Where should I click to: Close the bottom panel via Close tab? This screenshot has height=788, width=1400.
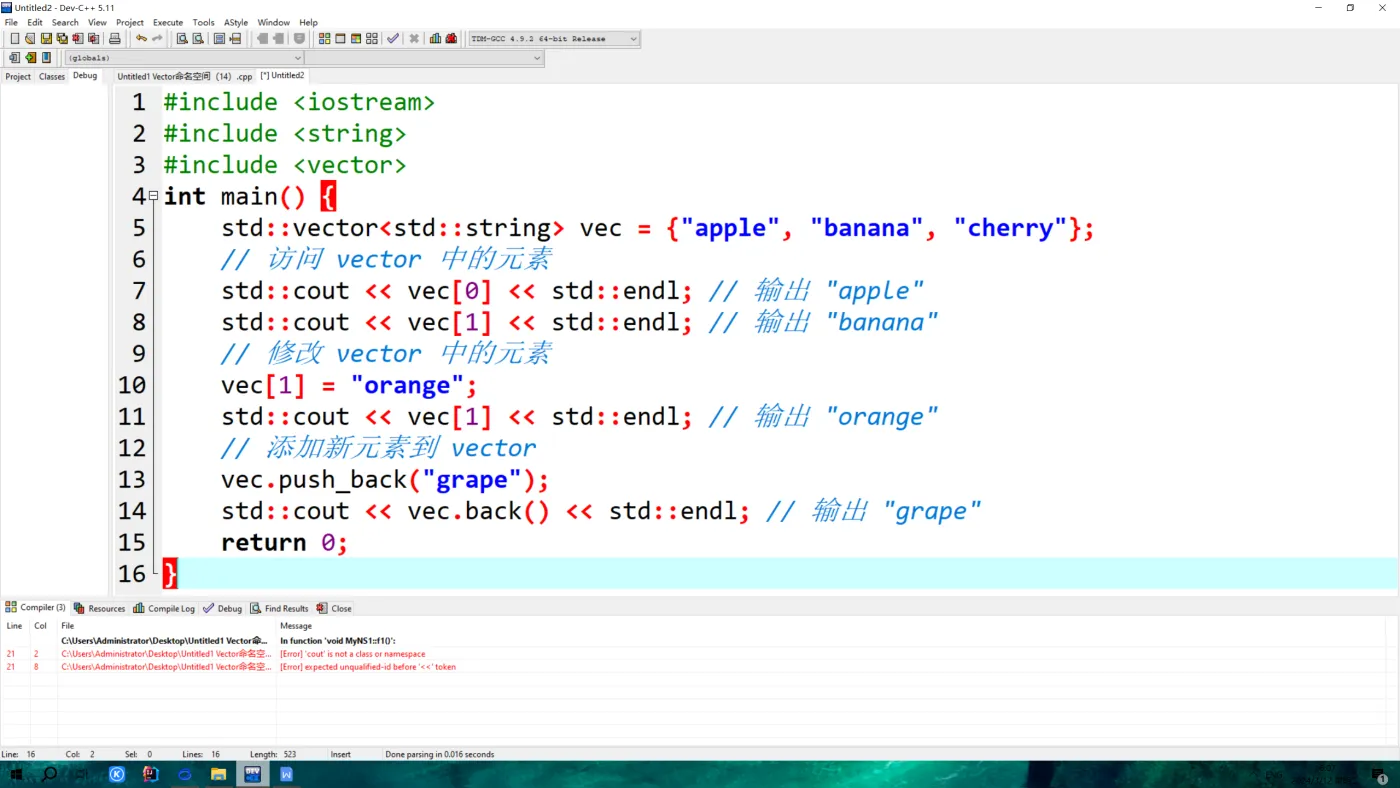pyautogui.click(x=334, y=608)
